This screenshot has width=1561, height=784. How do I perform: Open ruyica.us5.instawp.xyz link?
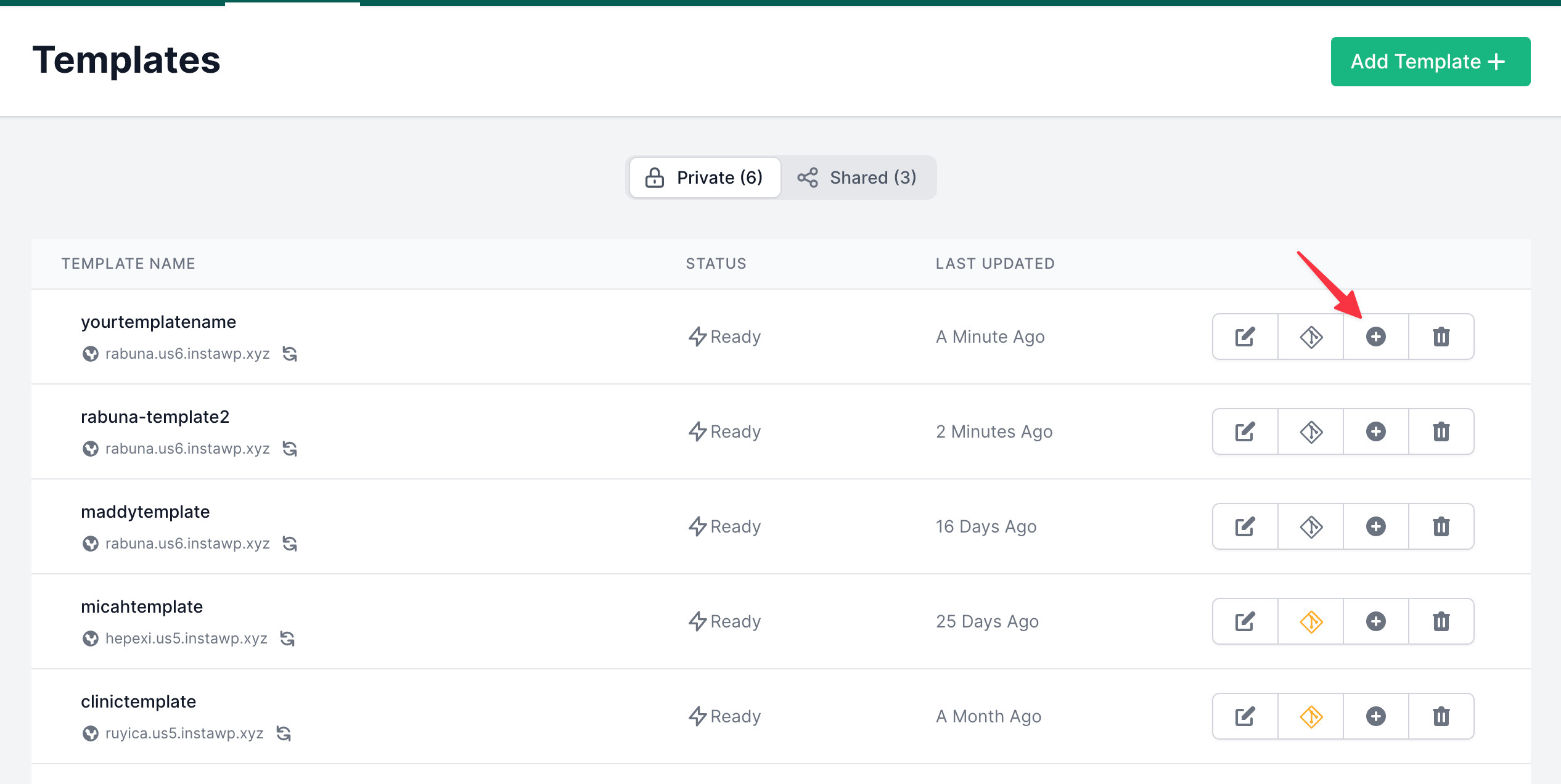tap(184, 733)
